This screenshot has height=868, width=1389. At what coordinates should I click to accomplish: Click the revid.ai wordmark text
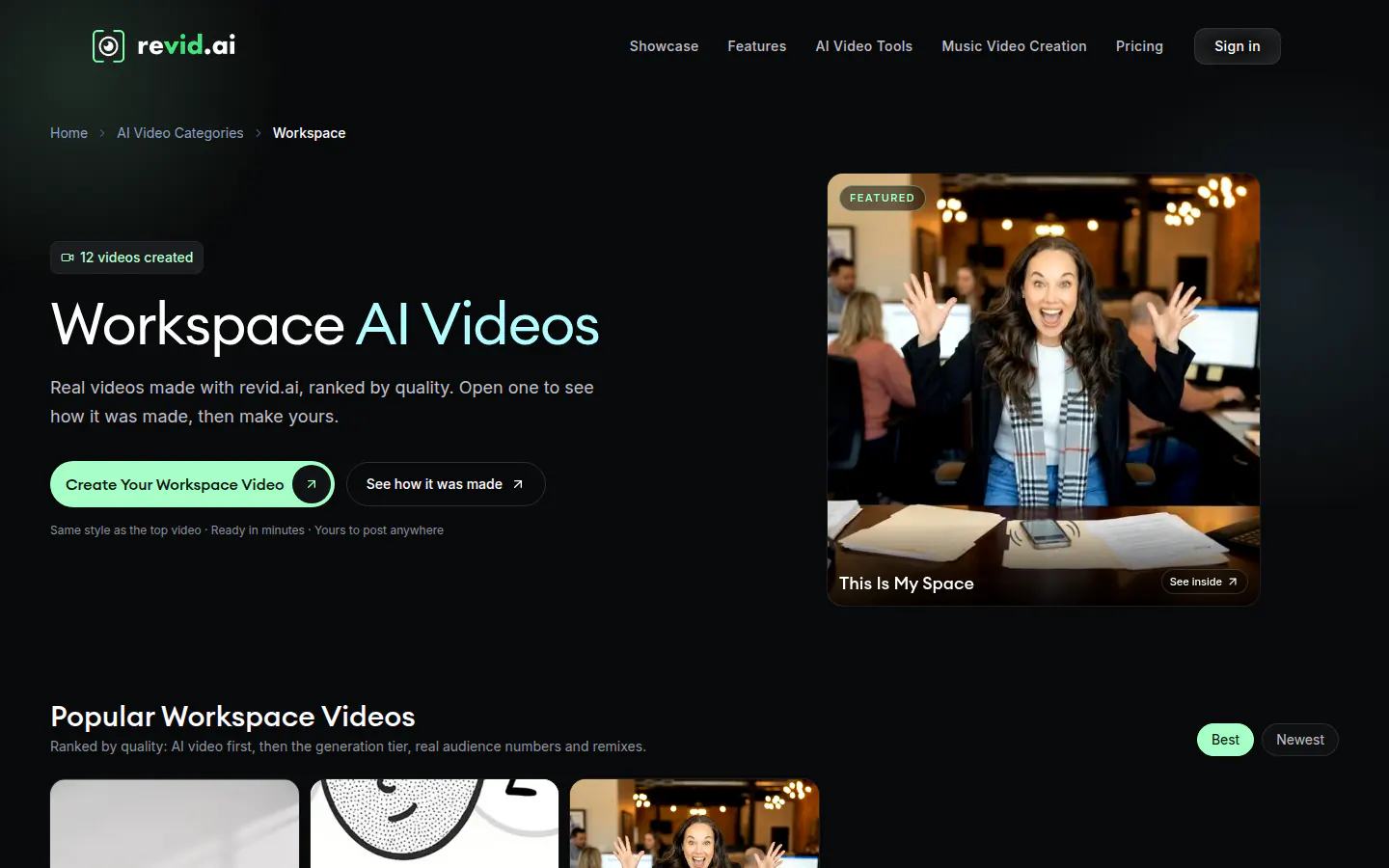(x=186, y=45)
